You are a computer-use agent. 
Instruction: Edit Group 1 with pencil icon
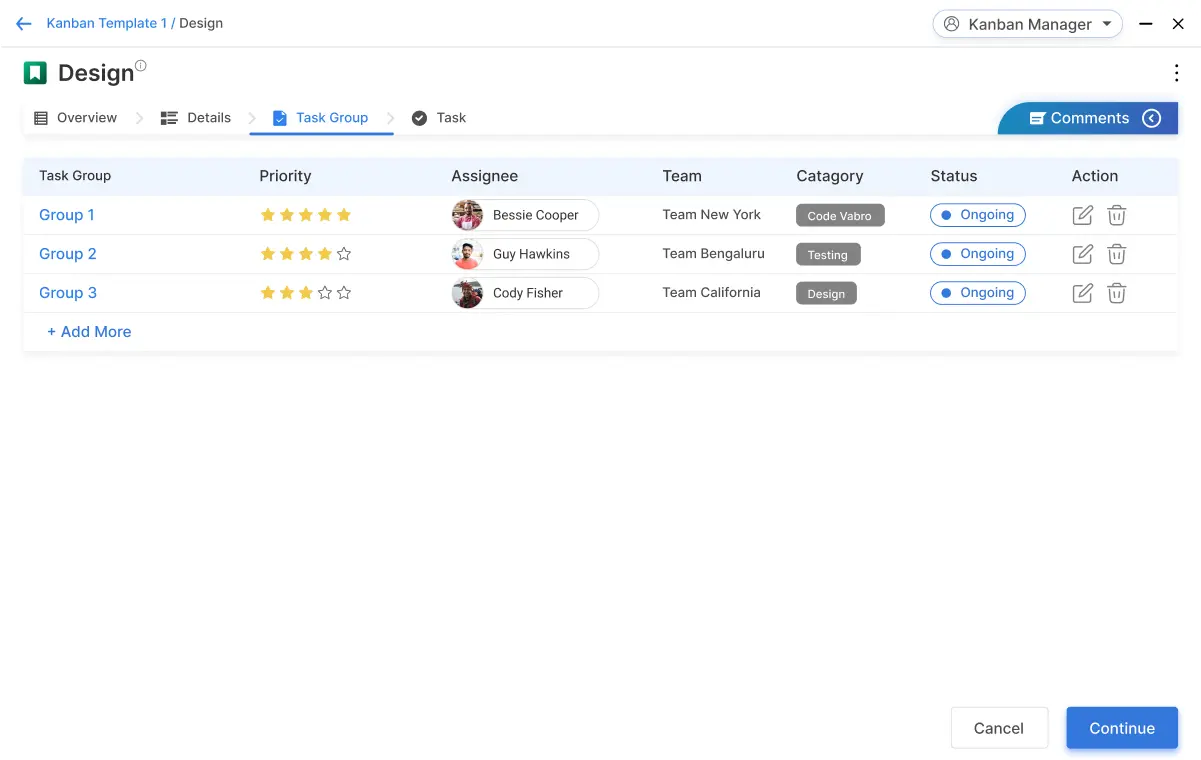(1082, 215)
